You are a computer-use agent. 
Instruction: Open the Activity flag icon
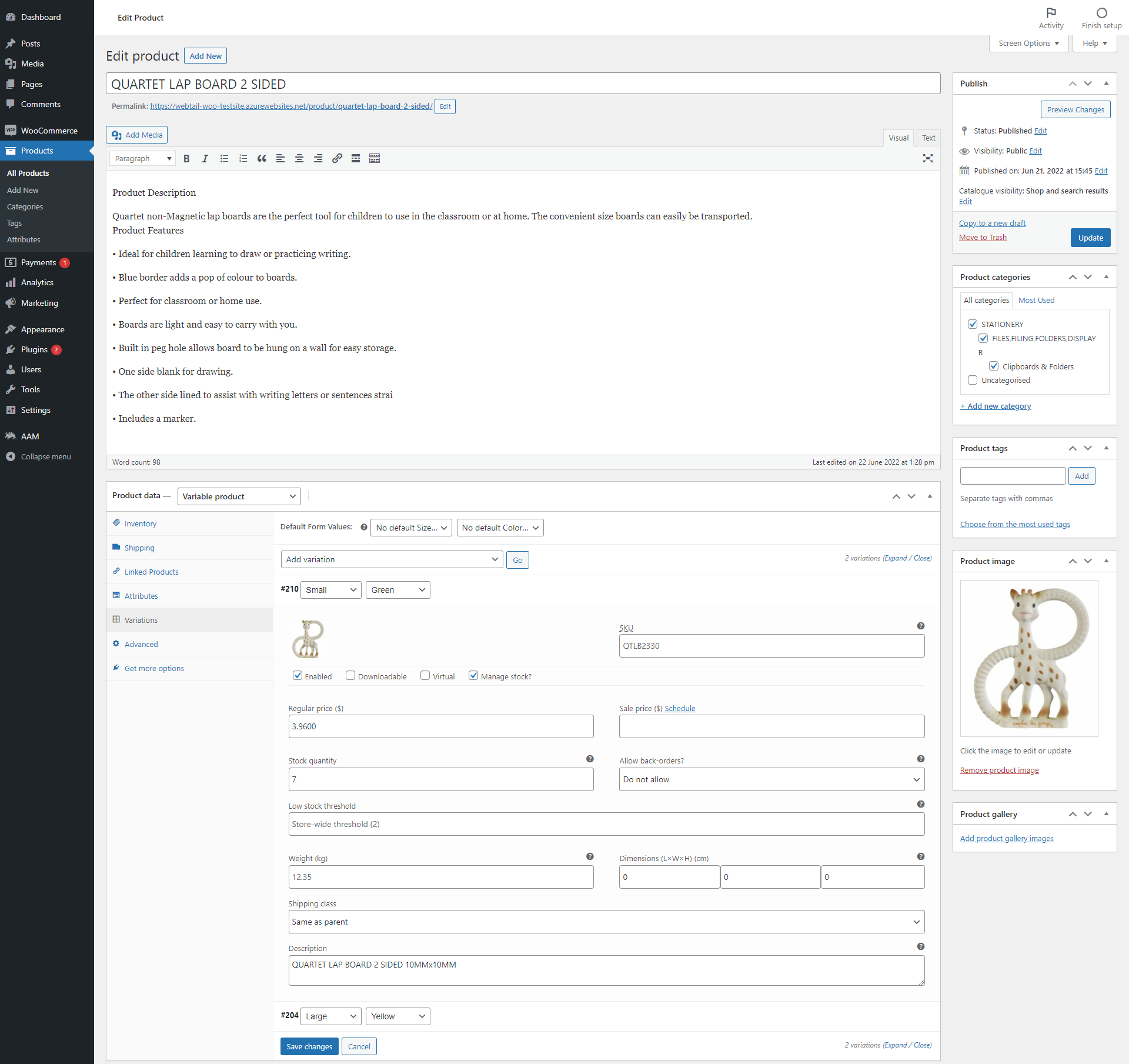(1051, 14)
